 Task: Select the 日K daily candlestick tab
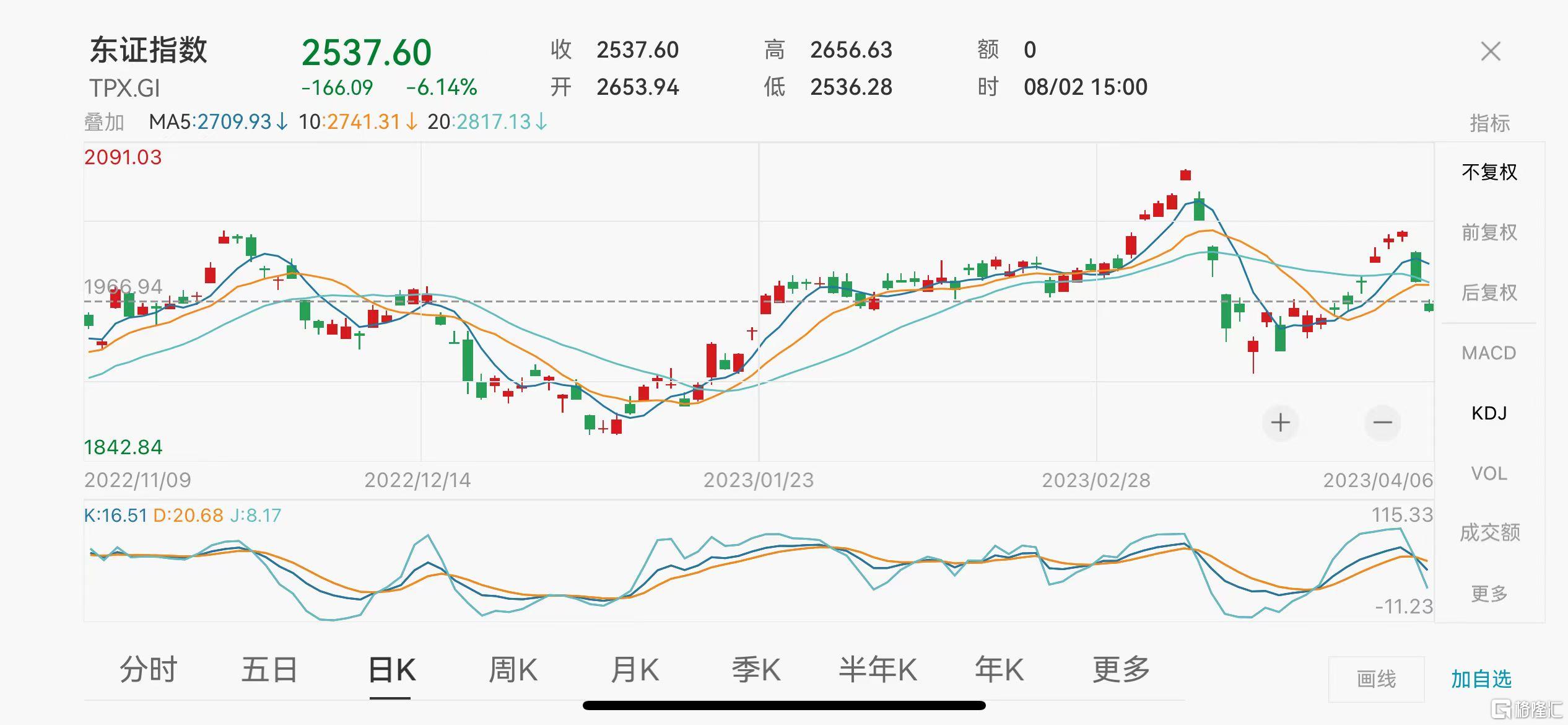click(391, 670)
